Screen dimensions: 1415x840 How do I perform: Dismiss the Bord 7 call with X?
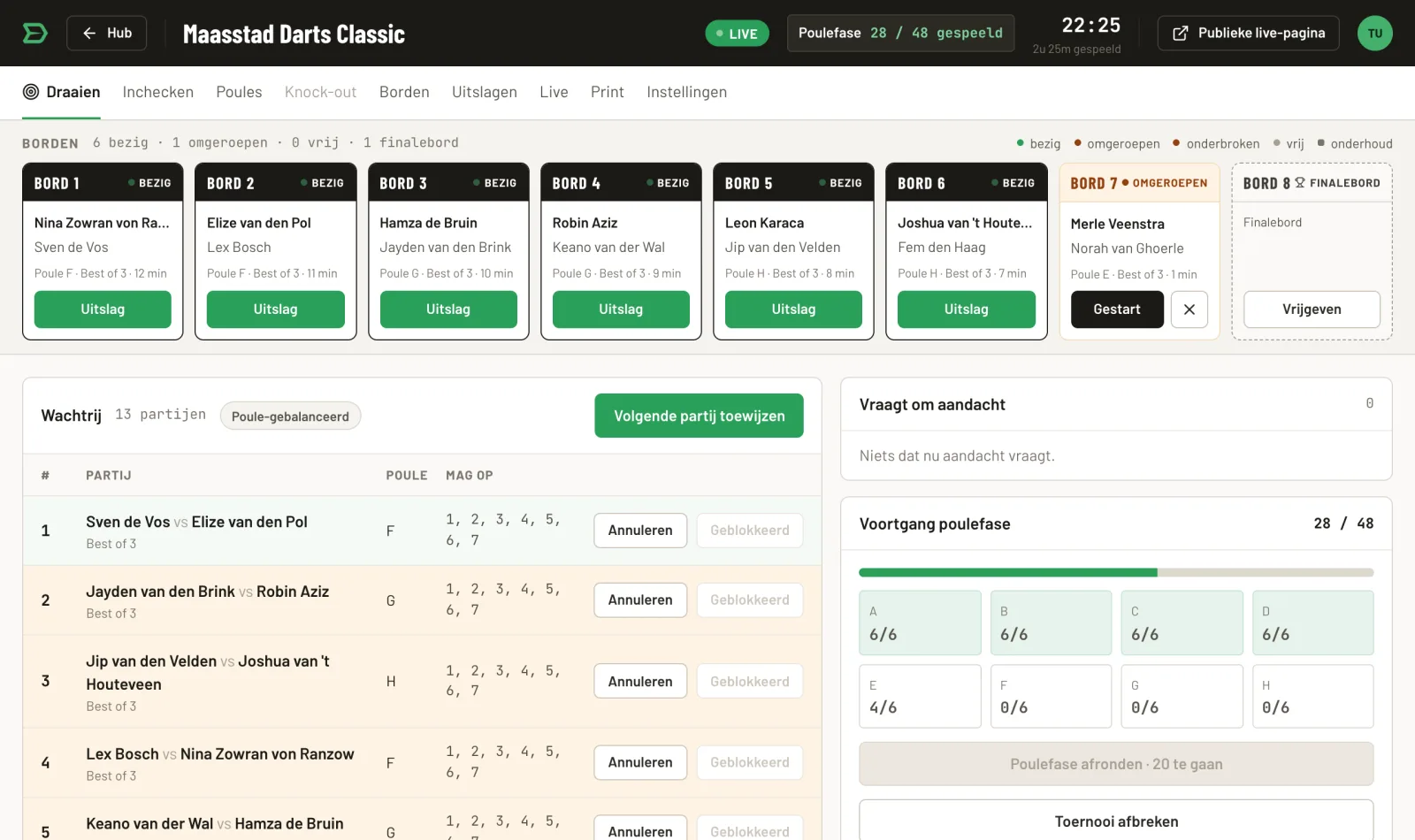click(x=1189, y=309)
